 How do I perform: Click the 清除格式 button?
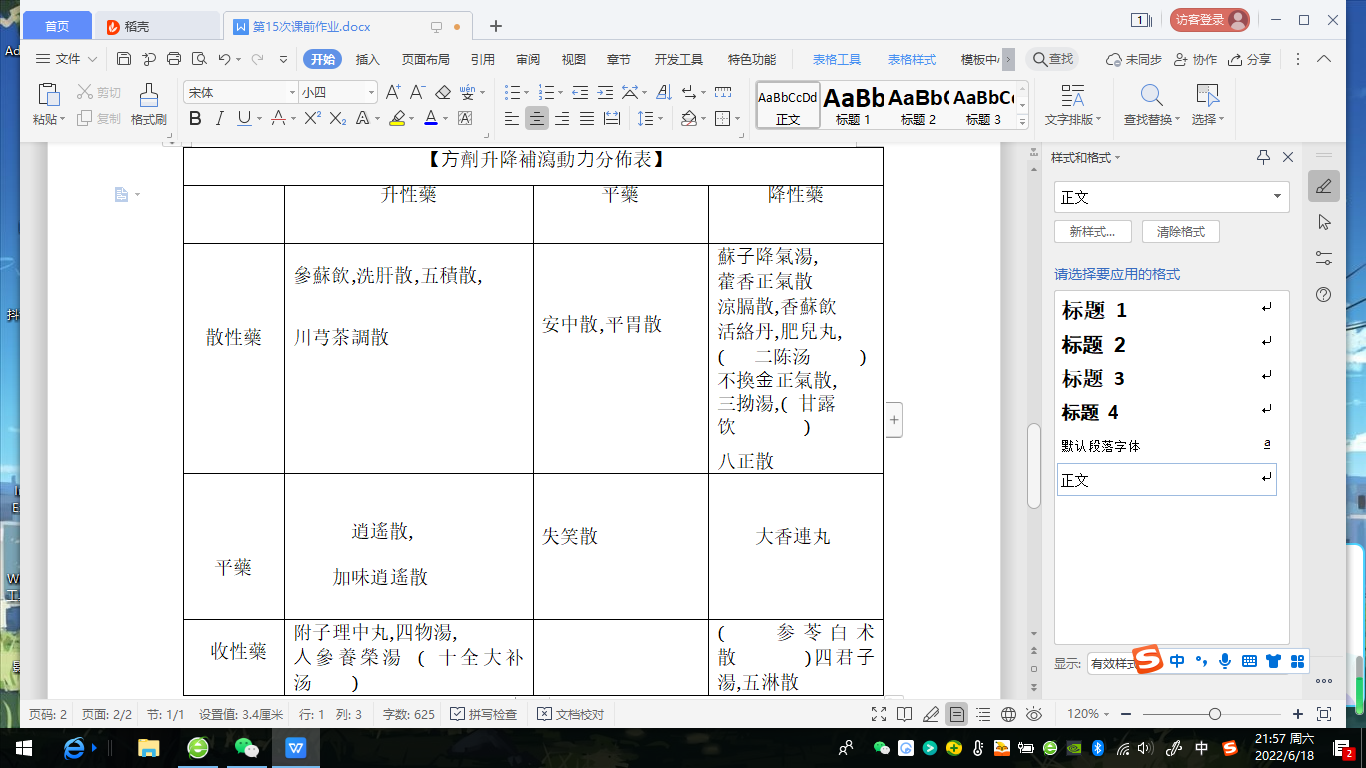pos(1181,231)
